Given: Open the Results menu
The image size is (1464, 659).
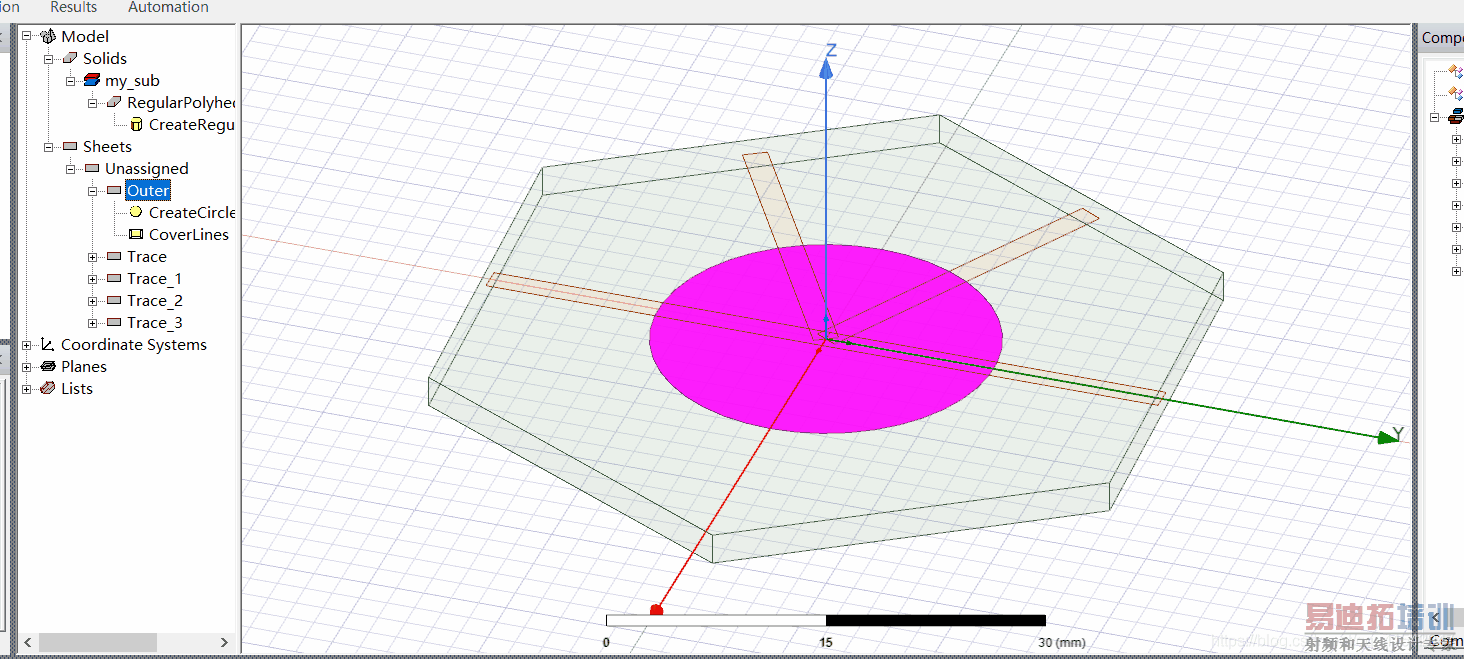Looking at the screenshot, I should click(74, 7).
